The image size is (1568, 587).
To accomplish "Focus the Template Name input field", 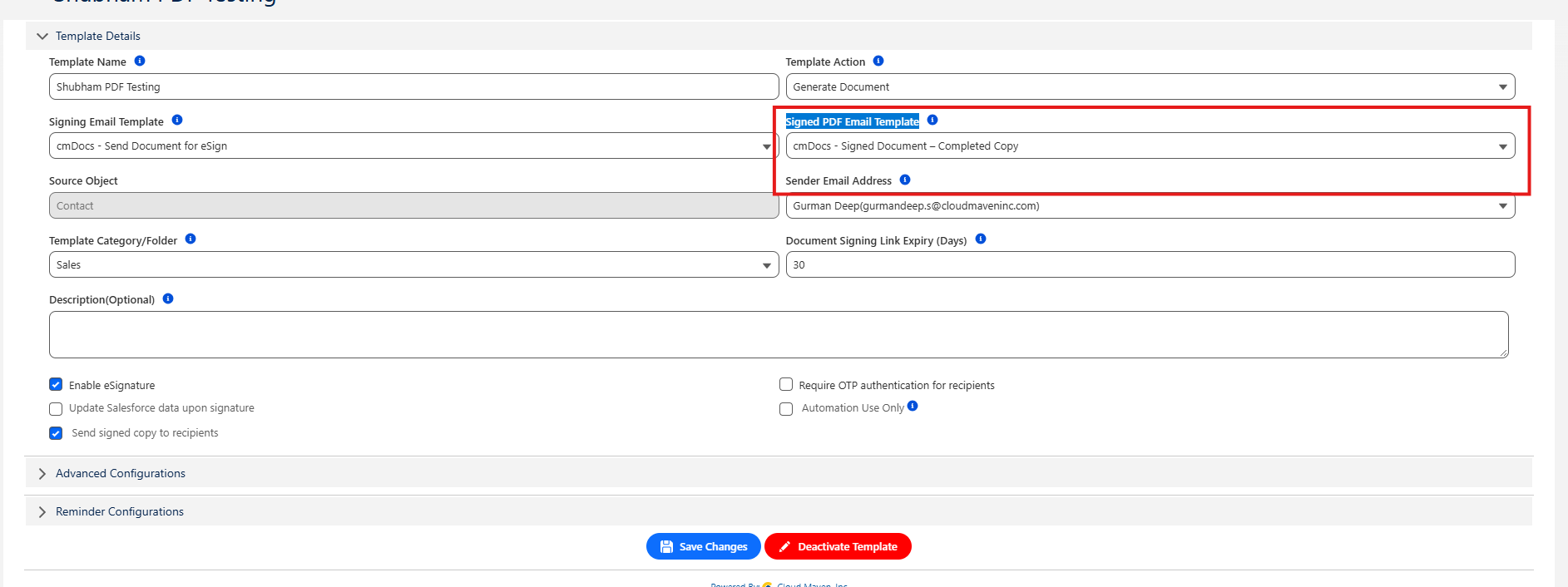I will [x=413, y=86].
